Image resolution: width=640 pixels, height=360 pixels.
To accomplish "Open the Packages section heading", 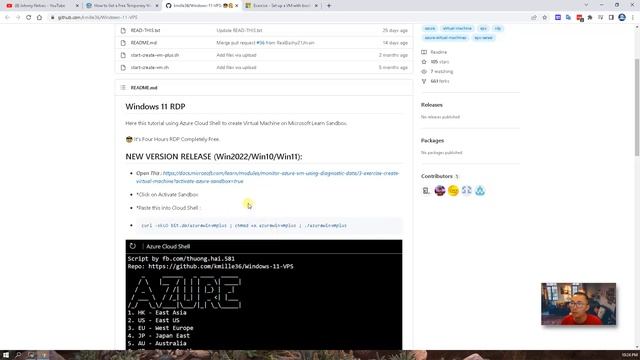I will (x=432, y=140).
